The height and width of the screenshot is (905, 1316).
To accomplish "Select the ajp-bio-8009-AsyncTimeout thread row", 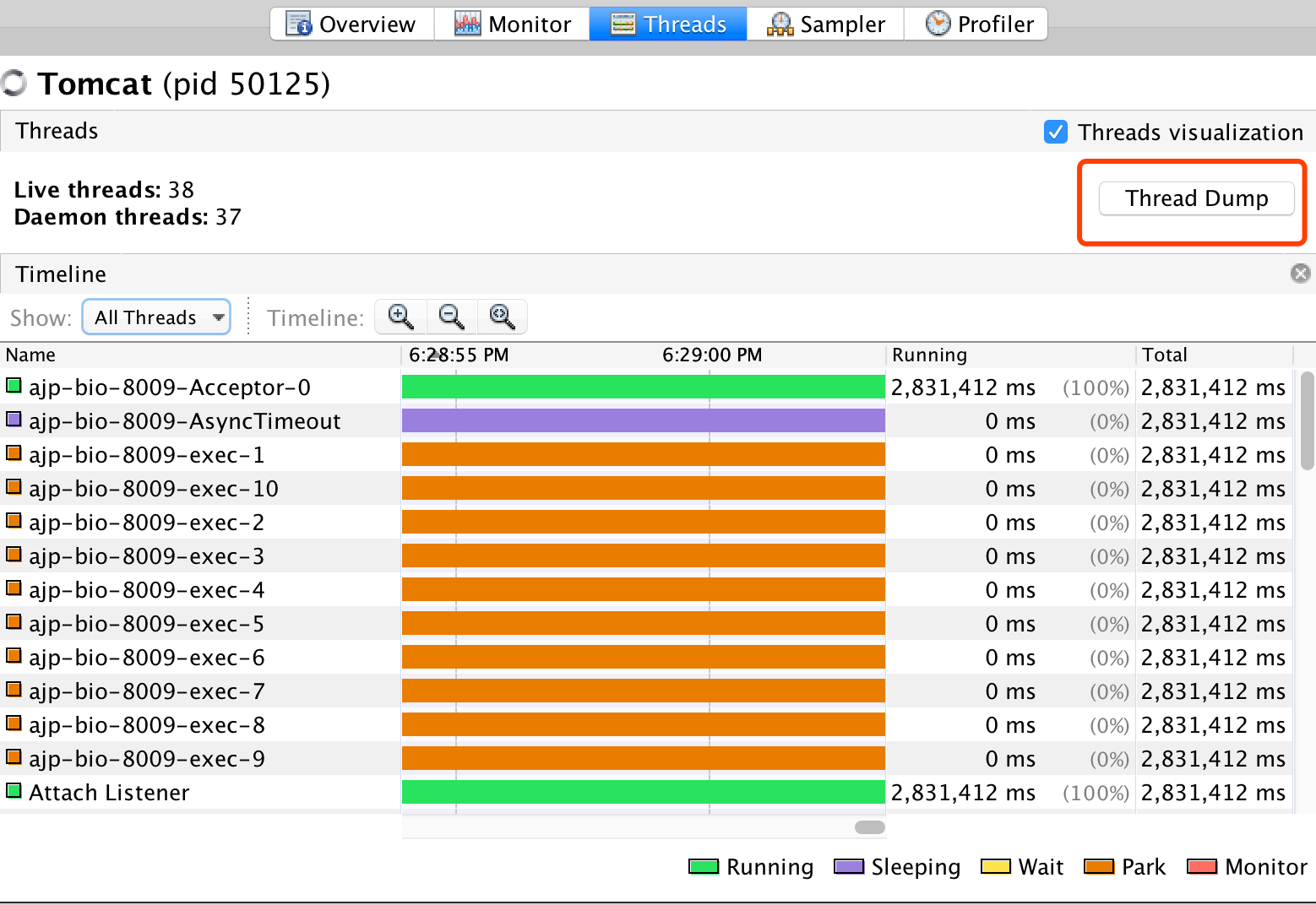I will 646,421.
